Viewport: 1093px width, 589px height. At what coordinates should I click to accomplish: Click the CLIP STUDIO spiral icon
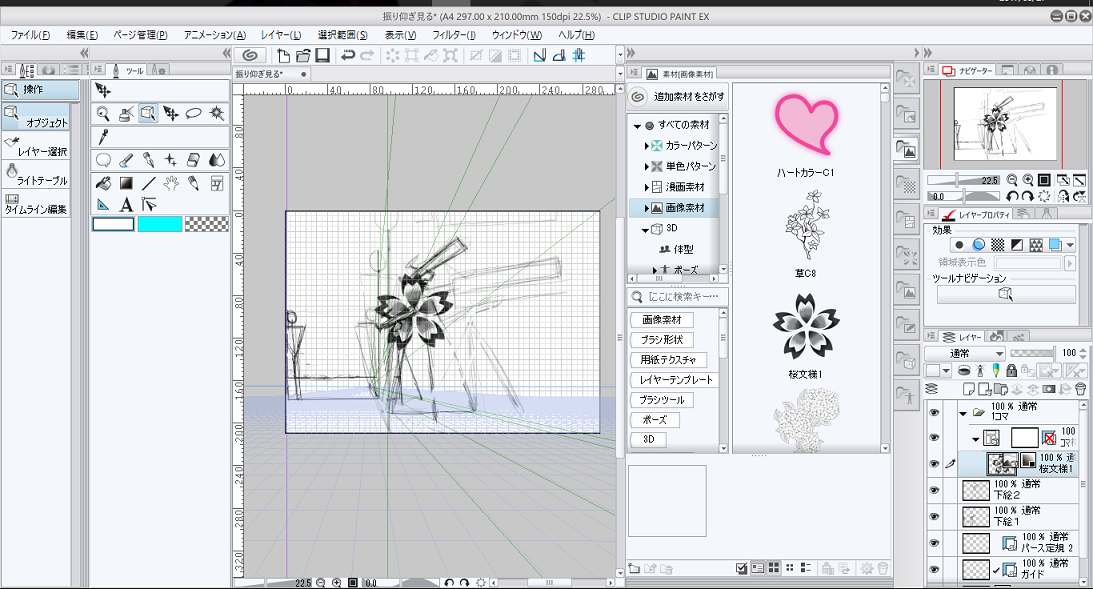250,56
